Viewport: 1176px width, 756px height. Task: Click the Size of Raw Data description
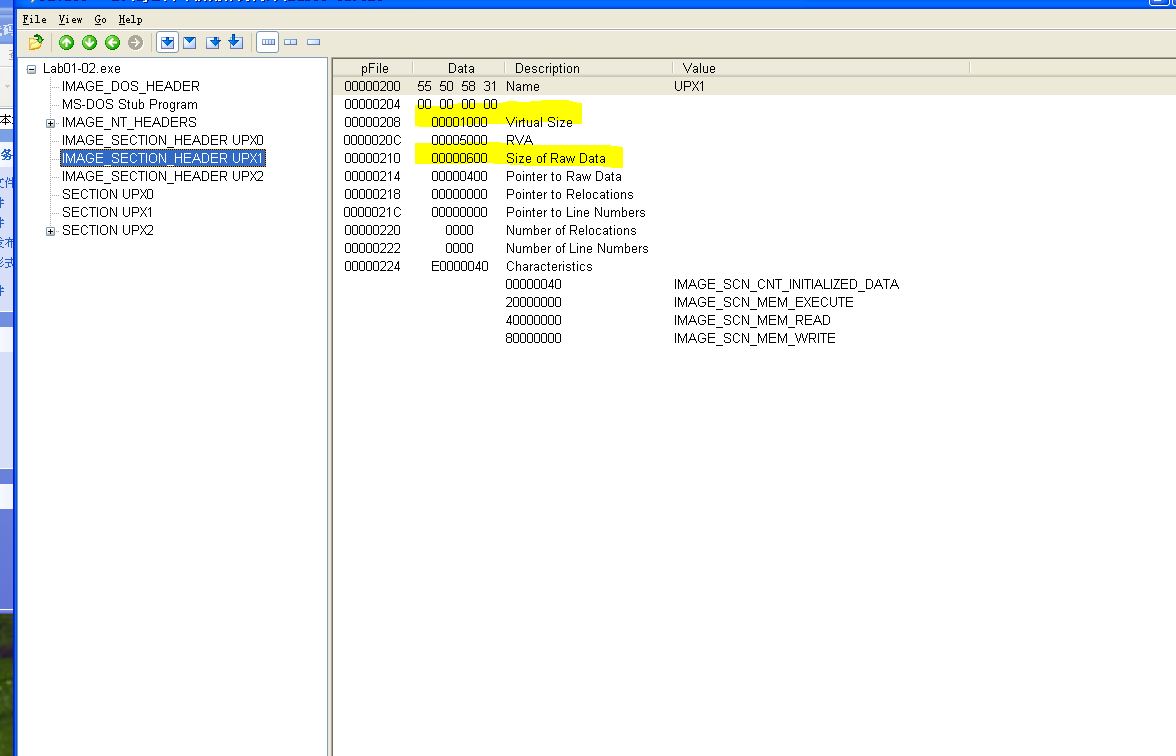coord(556,158)
